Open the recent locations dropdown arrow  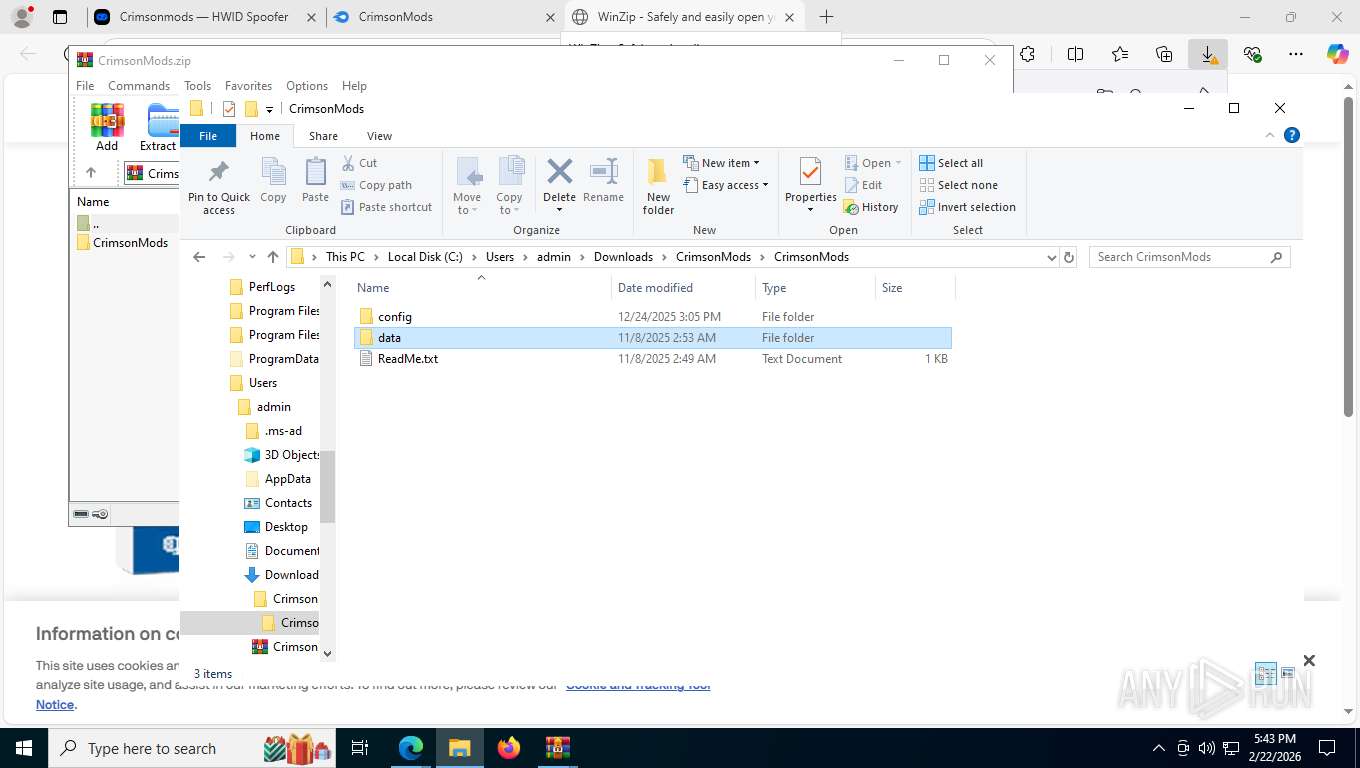pyautogui.click(x=252, y=257)
